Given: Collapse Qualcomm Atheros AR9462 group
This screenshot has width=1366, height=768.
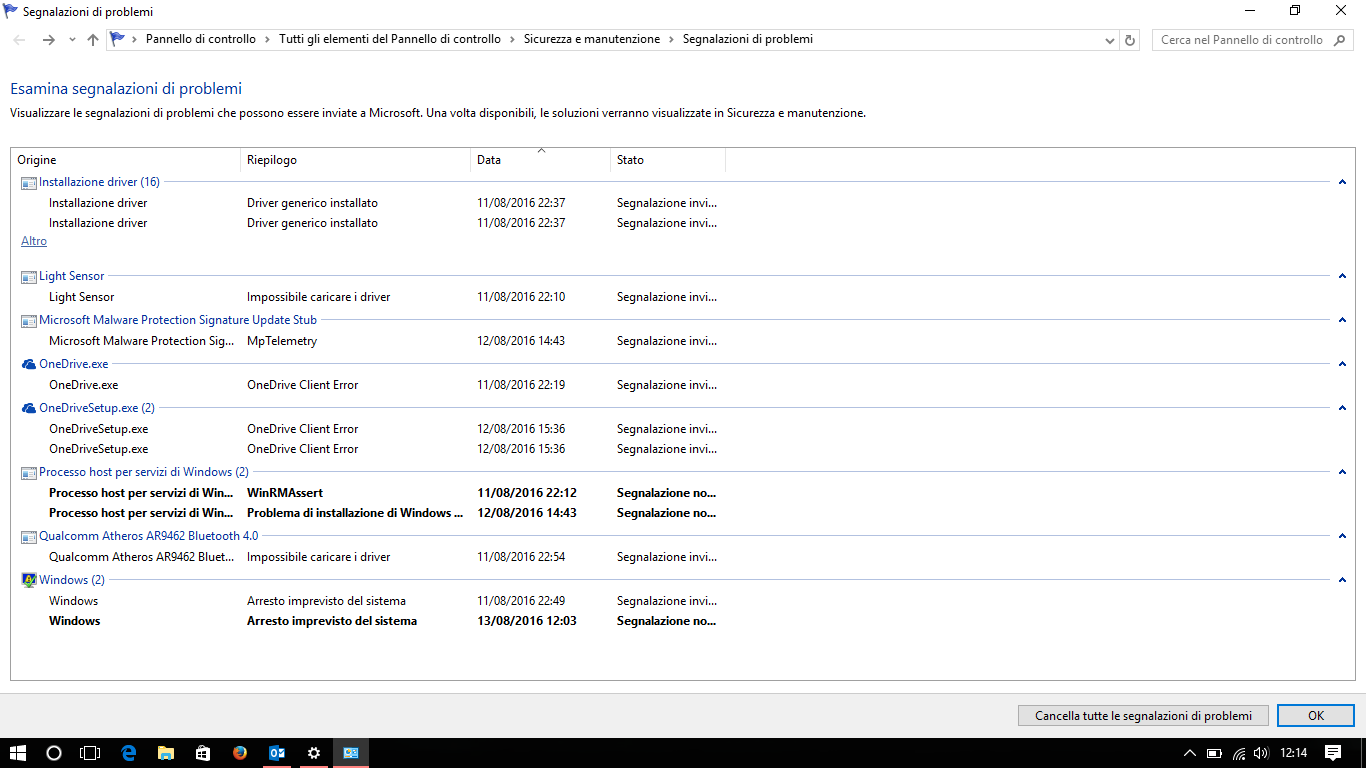Looking at the screenshot, I should [1342, 536].
